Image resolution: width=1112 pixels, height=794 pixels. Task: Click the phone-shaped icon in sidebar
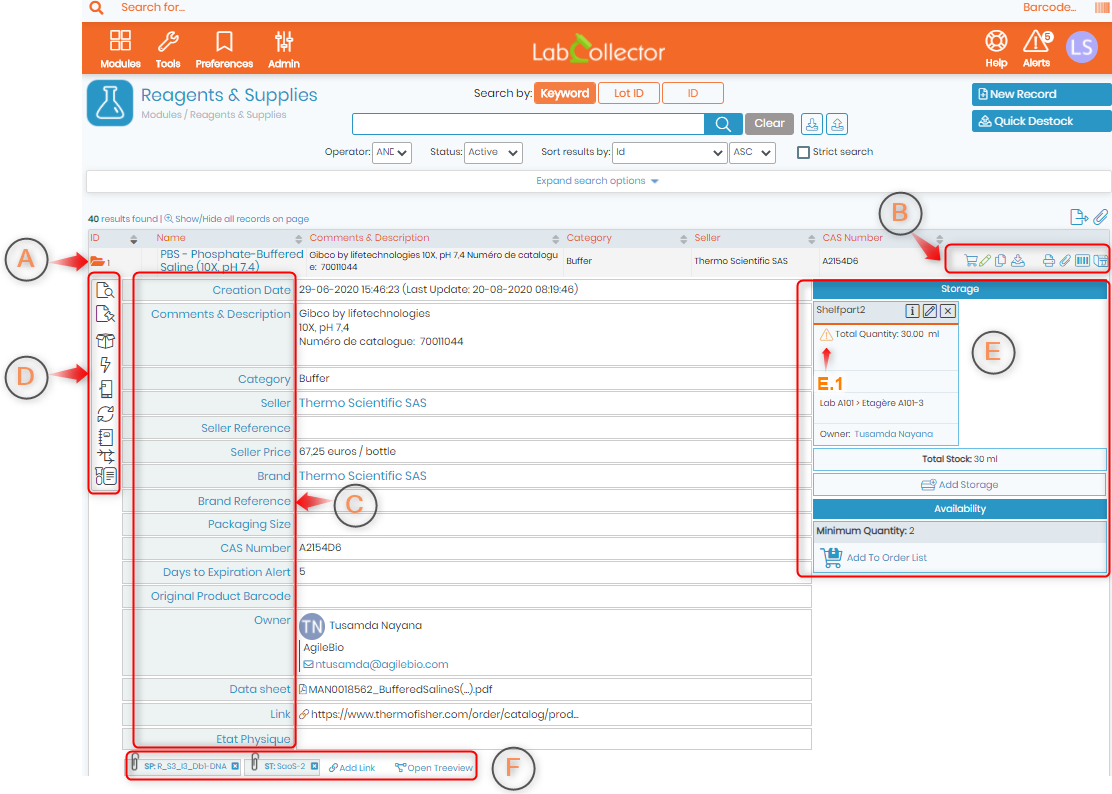pyautogui.click(x=106, y=388)
